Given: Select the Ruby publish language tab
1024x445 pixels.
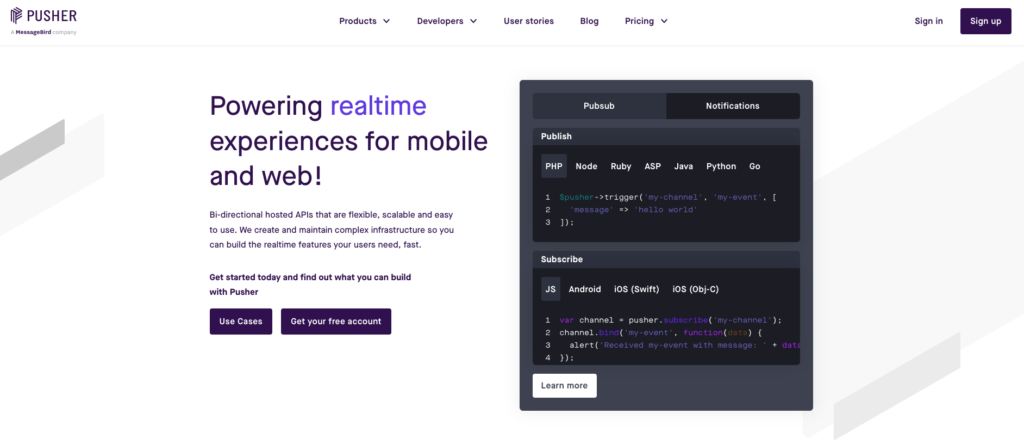Looking at the screenshot, I should click(620, 166).
